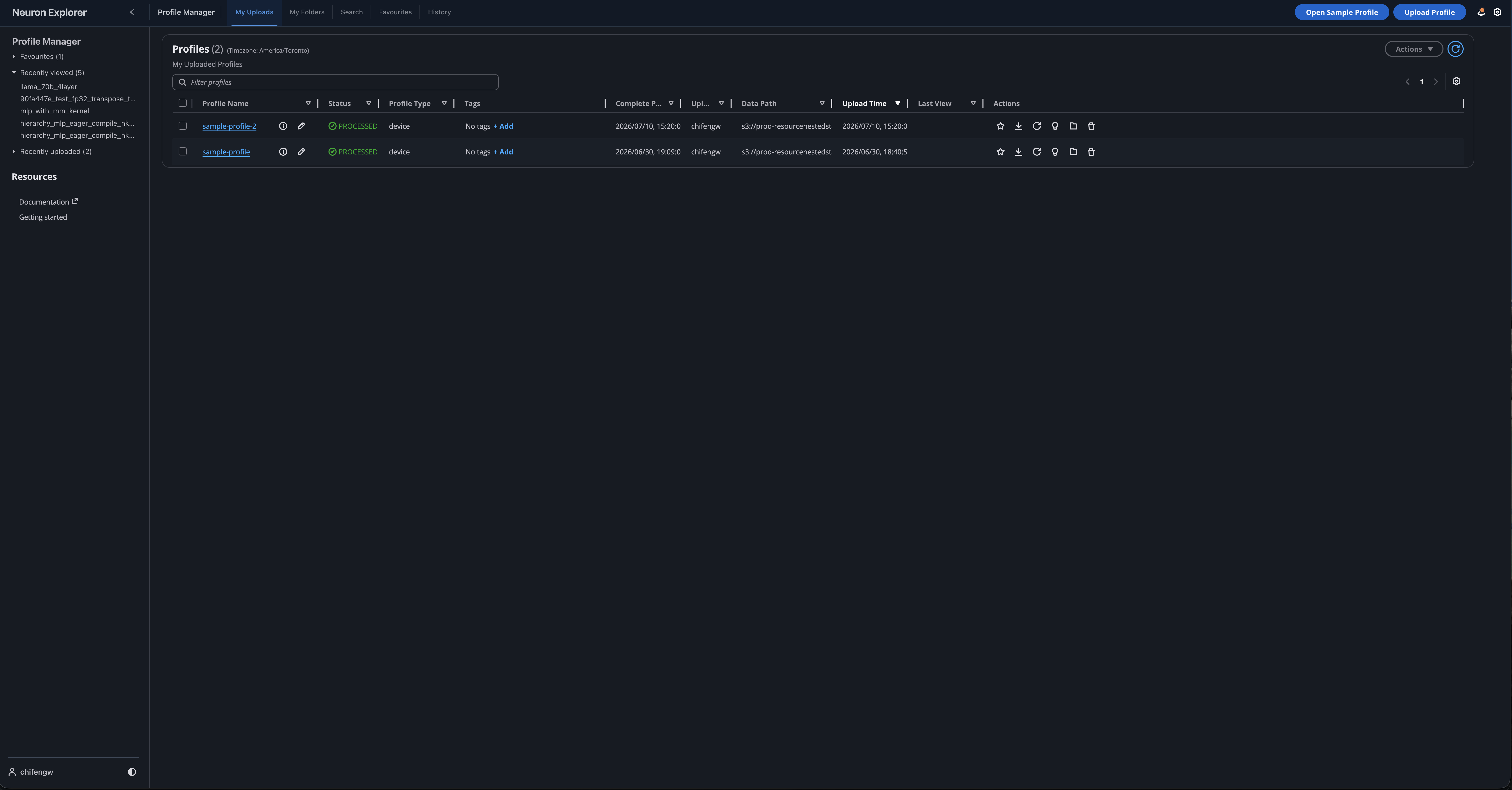Add a tag to sample-profile-2
Viewport: 1512px width, 790px height.
click(x=503, y=126)
